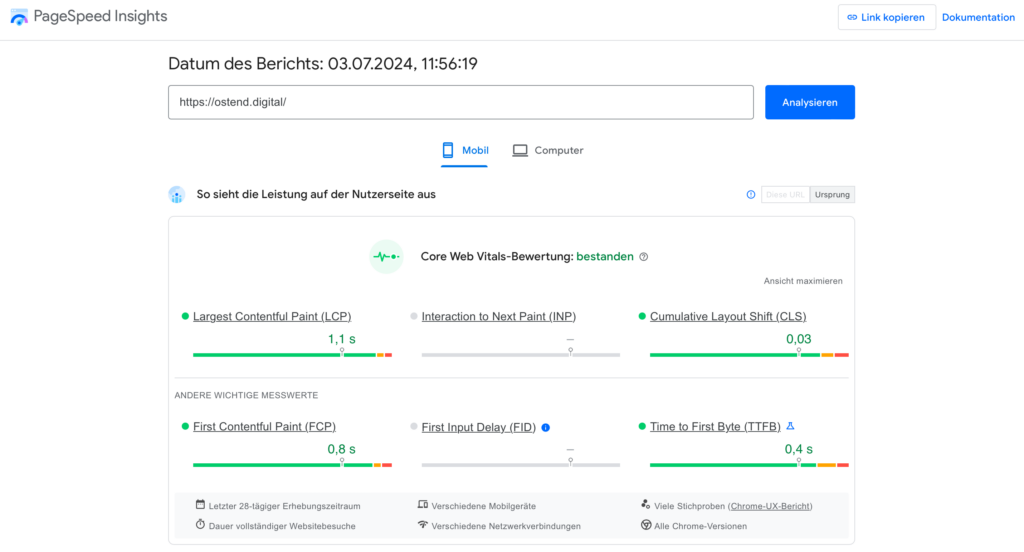
Task: Click the Core Web Vitals pulse icon
Action: coord(386,257)
